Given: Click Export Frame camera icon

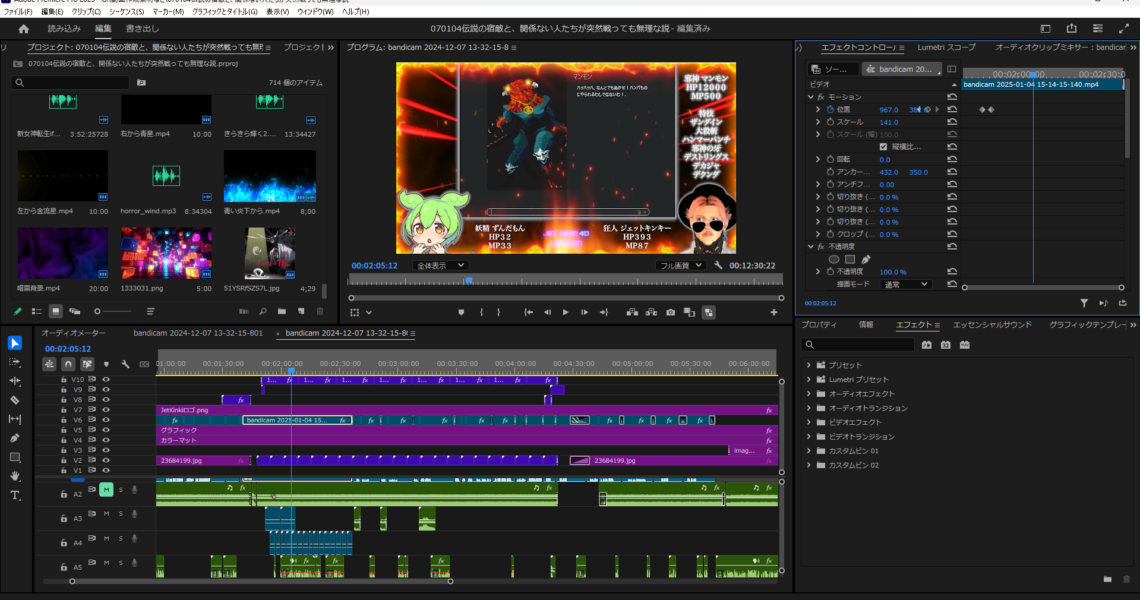Looking at the screenshot, I should (x=670, y=312).
